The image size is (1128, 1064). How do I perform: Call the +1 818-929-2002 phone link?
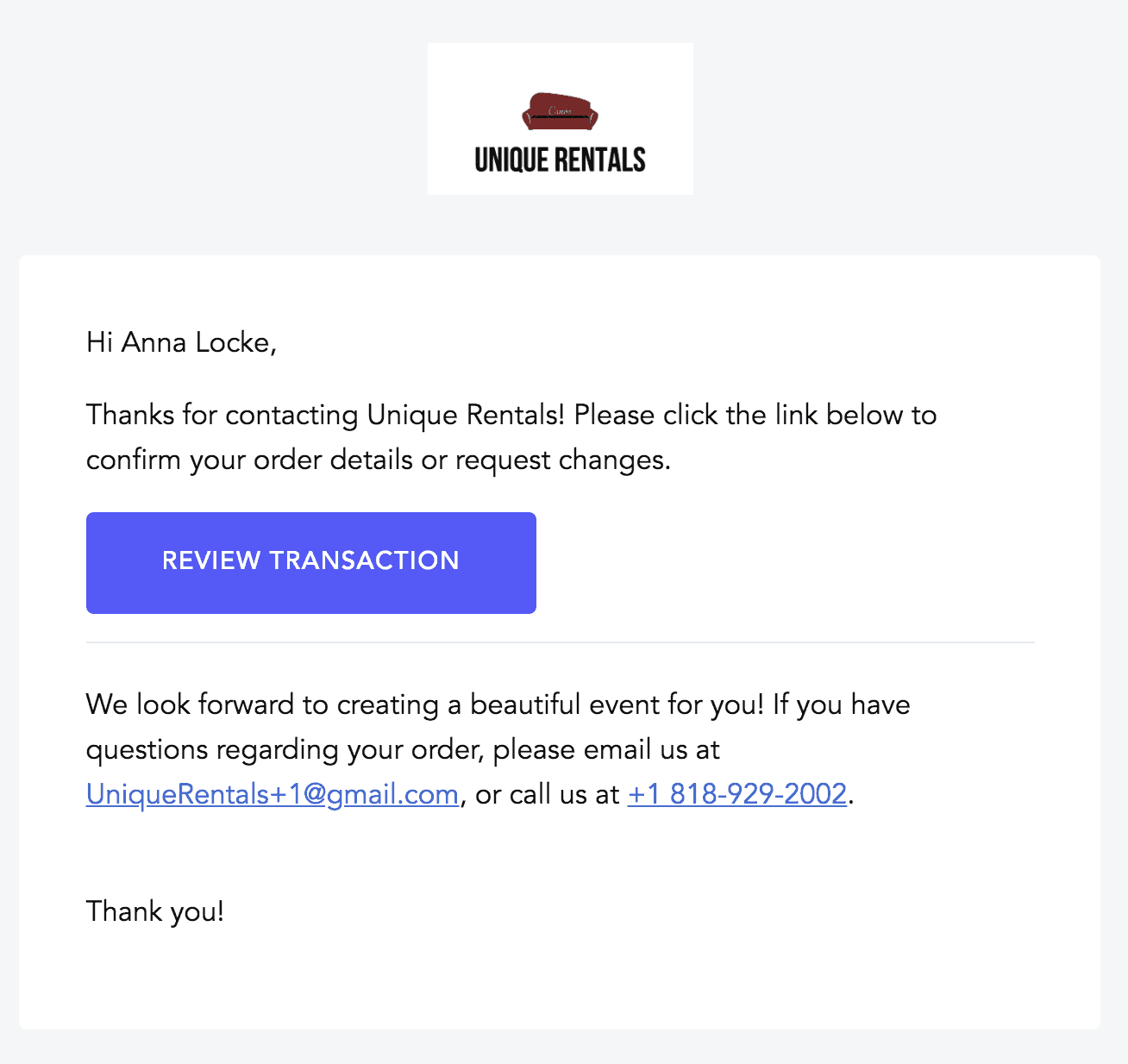point(737,794)
